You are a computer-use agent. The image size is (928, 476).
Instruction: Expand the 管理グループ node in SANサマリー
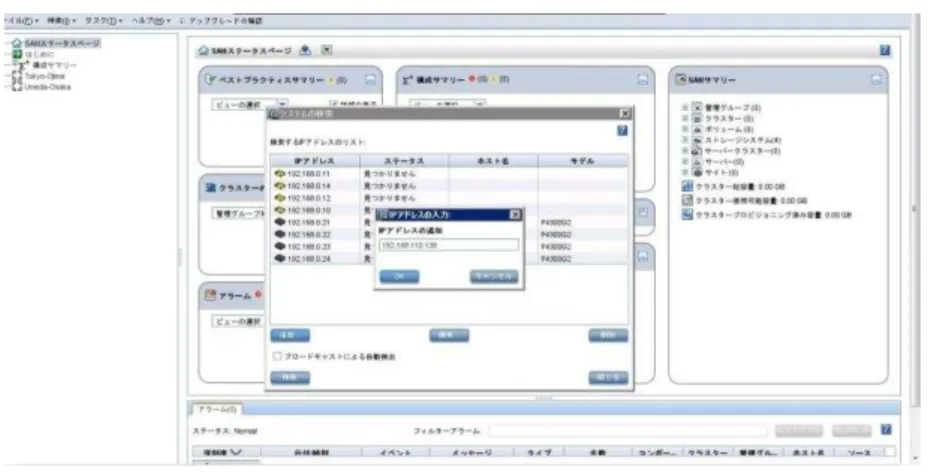pos(685,108)
